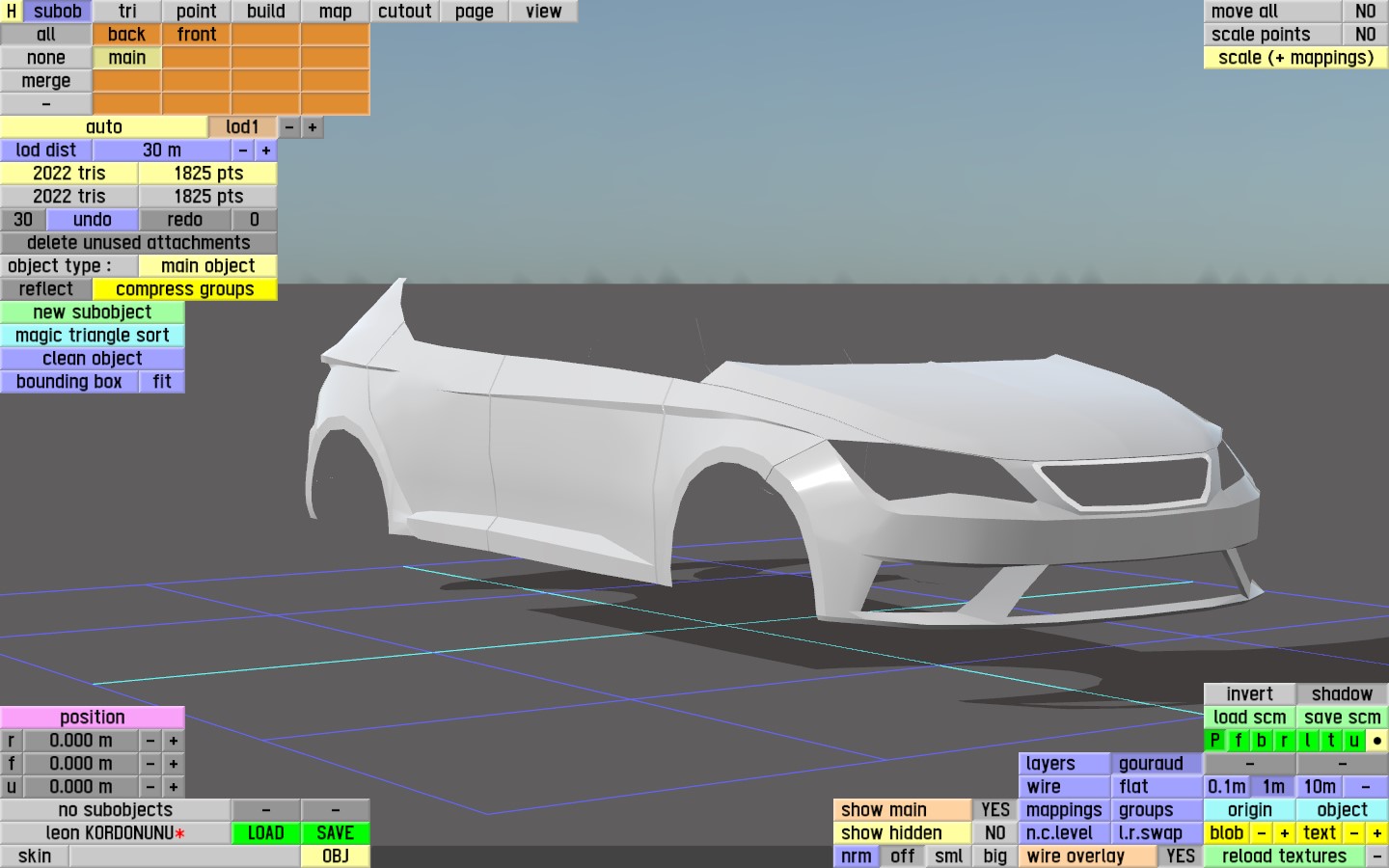Image resolution: width=1389 pixels, height=868 pixels.
Task: Open the cutout tab
Action: [x=405, y=12]
